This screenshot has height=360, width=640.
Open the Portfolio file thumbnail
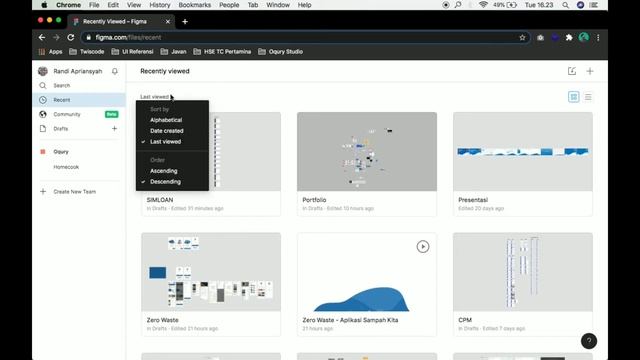point(367,151)
